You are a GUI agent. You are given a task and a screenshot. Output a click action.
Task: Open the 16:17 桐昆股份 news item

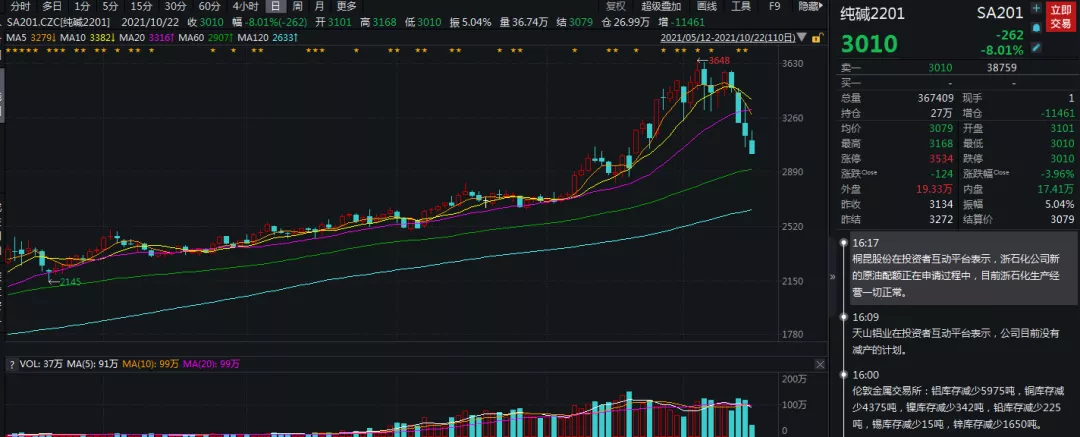click(964, 268)
